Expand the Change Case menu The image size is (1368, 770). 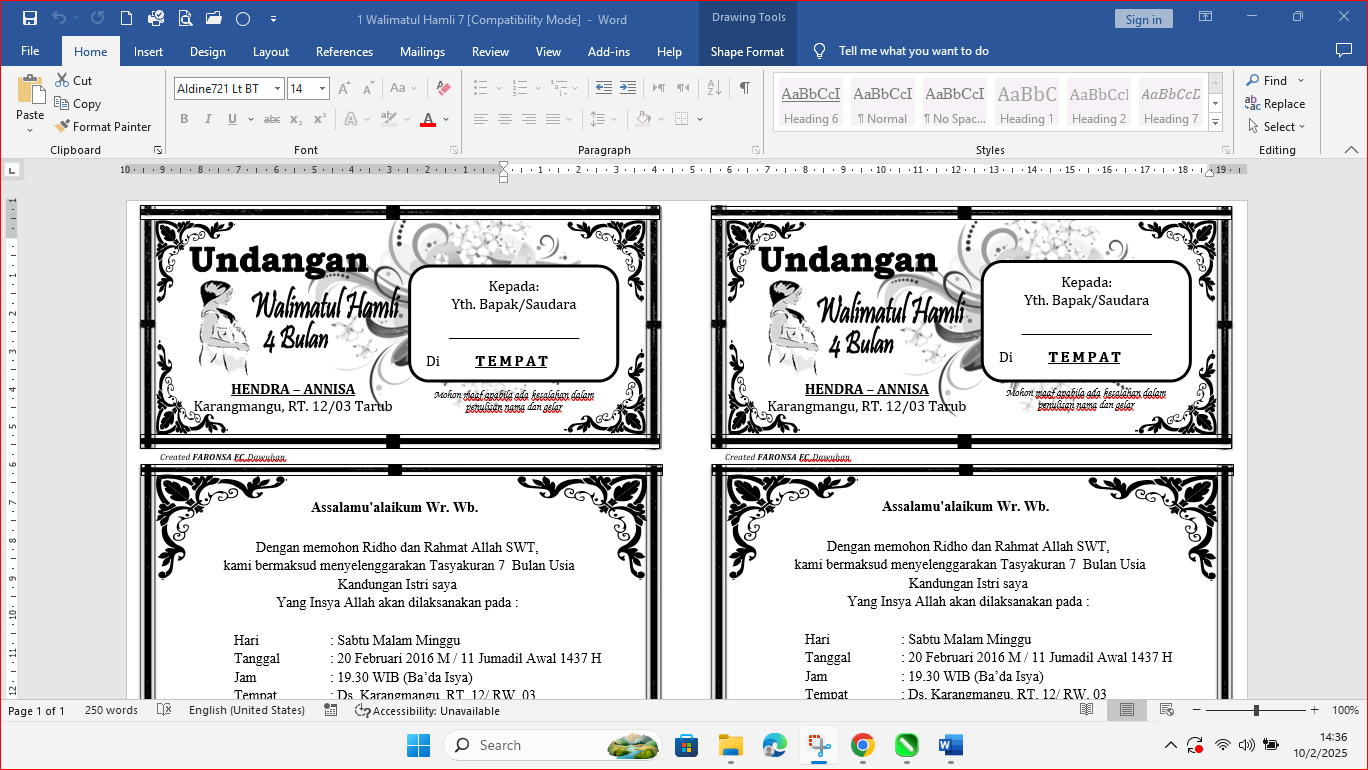405,88
